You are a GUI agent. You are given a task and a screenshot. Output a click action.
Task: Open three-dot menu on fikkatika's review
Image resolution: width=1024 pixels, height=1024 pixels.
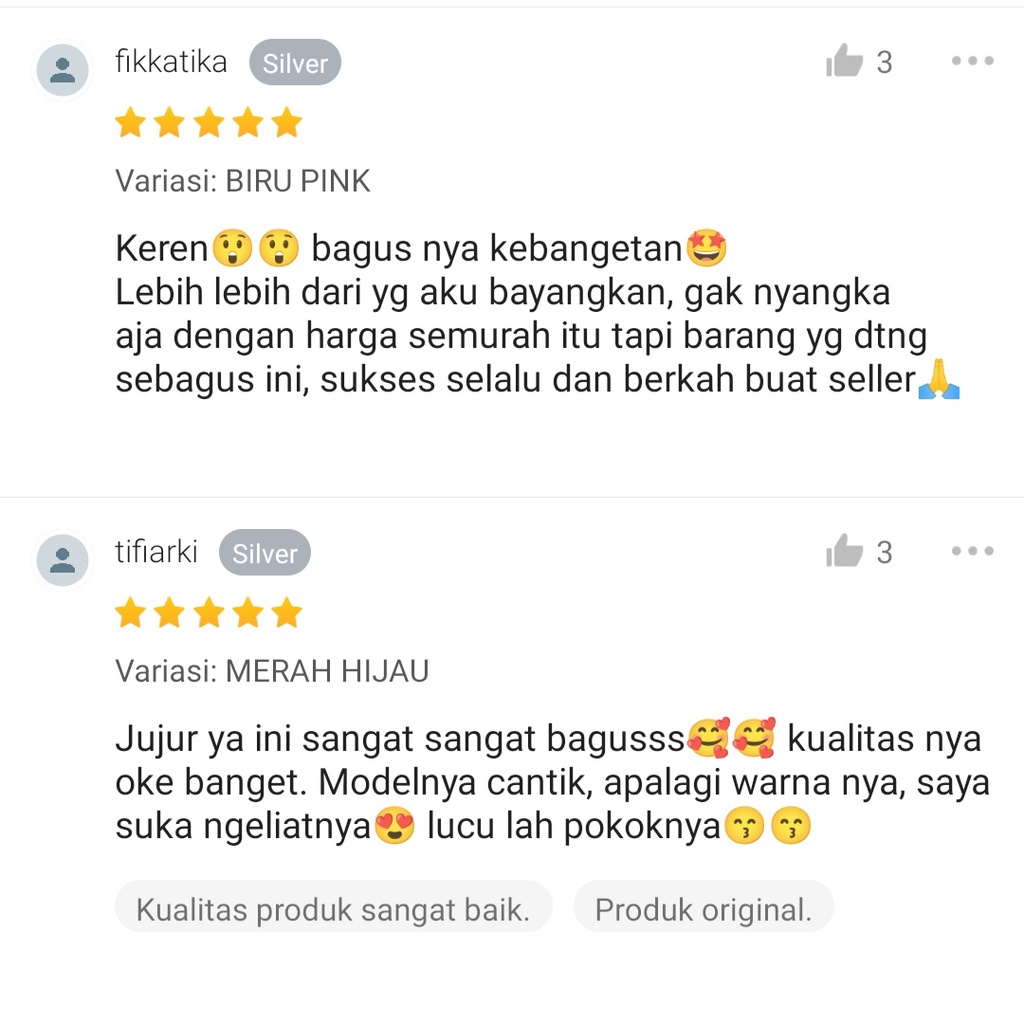[972, 61]
